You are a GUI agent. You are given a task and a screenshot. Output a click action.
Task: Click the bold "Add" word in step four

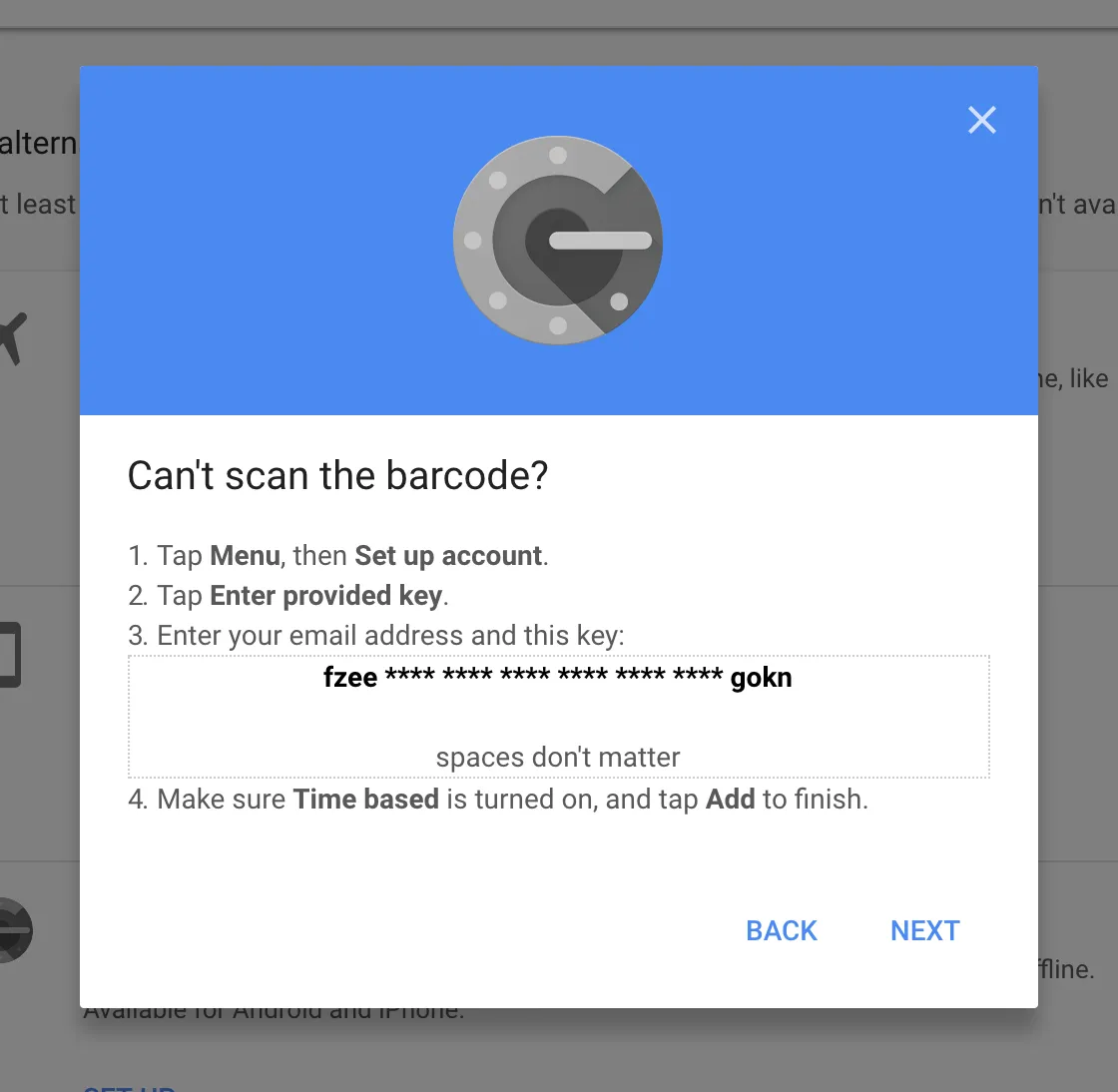pyautogui.click(x=730, y=800)
